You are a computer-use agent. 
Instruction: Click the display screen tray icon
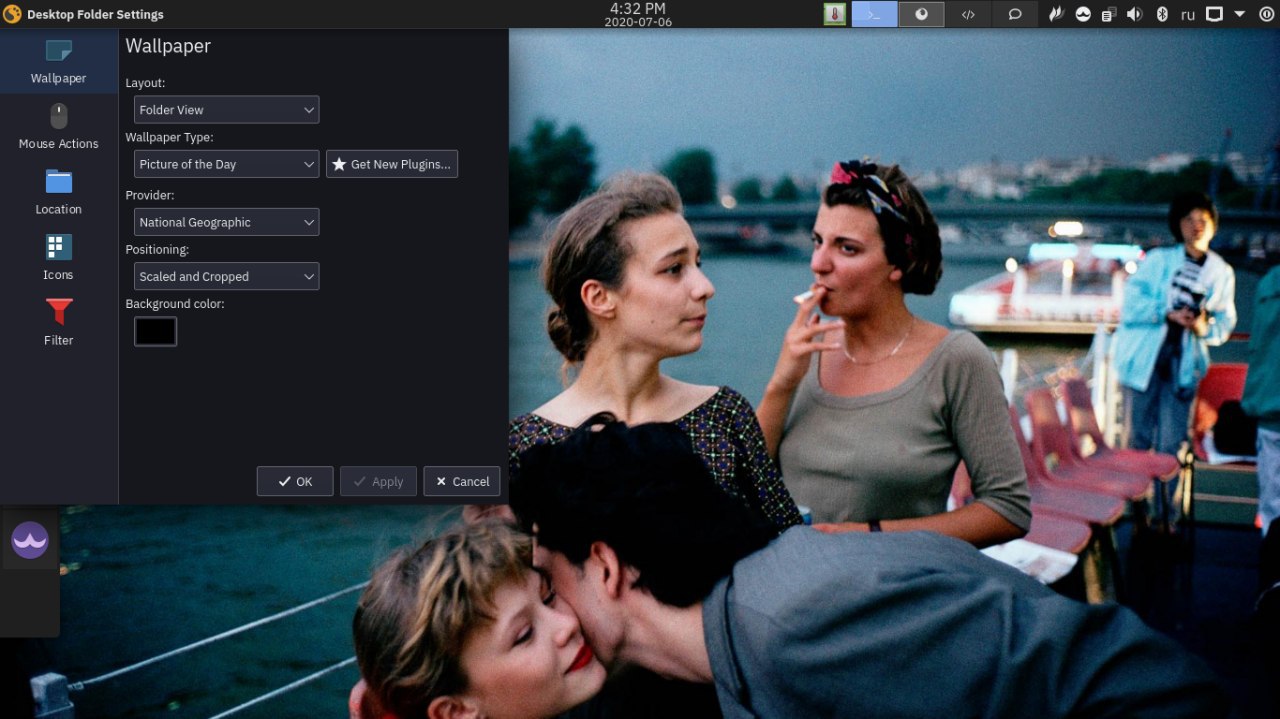coord(1214,14)
